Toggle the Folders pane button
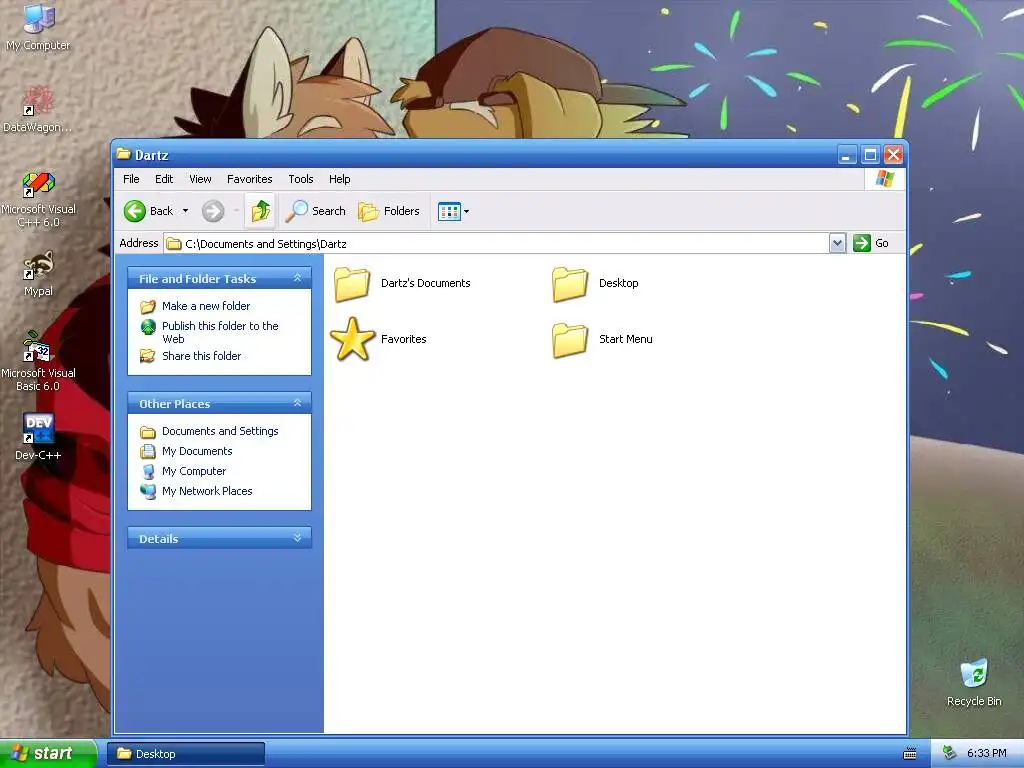1024x768 pixels. 389,211
